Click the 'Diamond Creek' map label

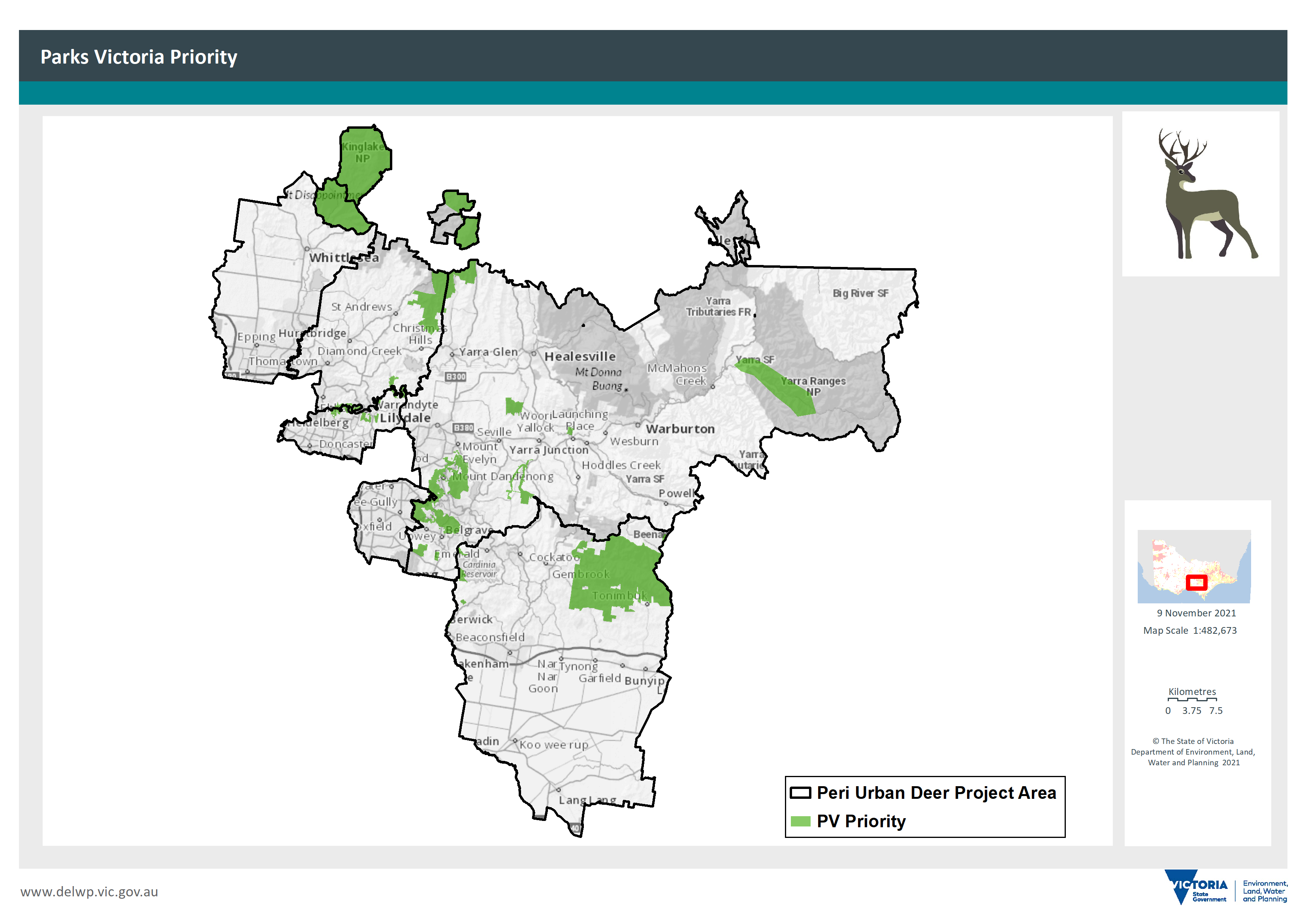359,351
